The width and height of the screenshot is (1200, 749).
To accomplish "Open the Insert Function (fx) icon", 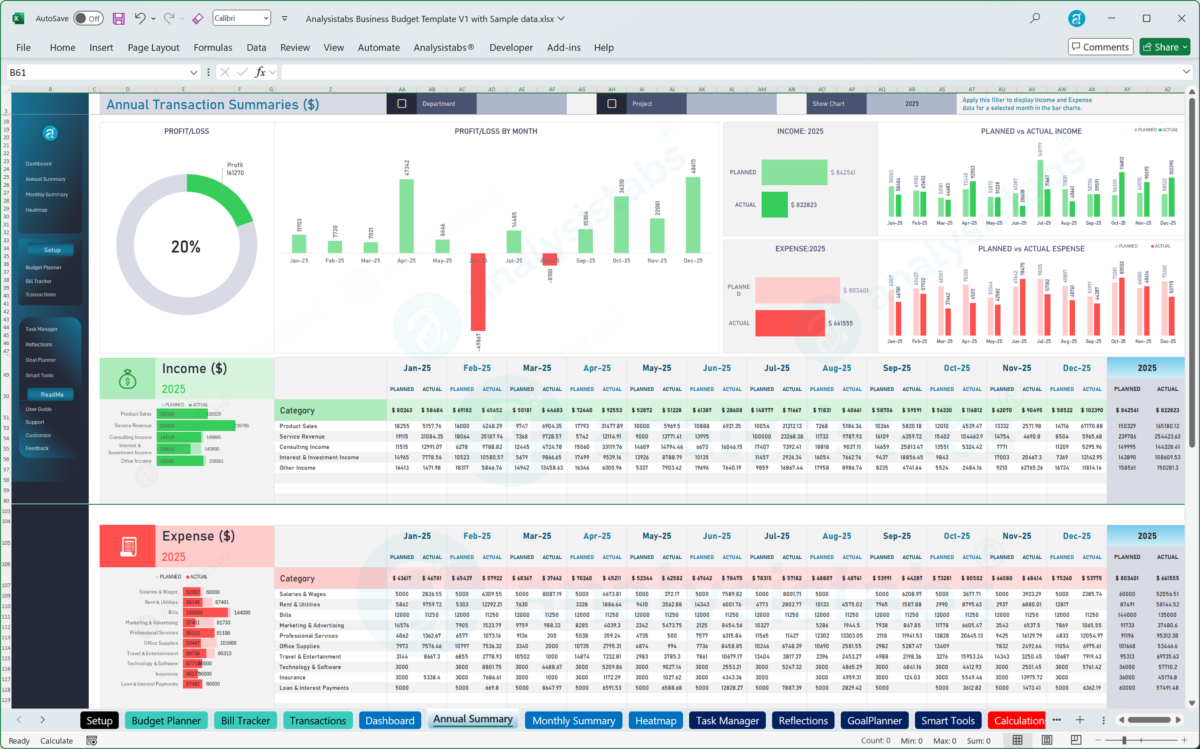I will pos(262,71).
